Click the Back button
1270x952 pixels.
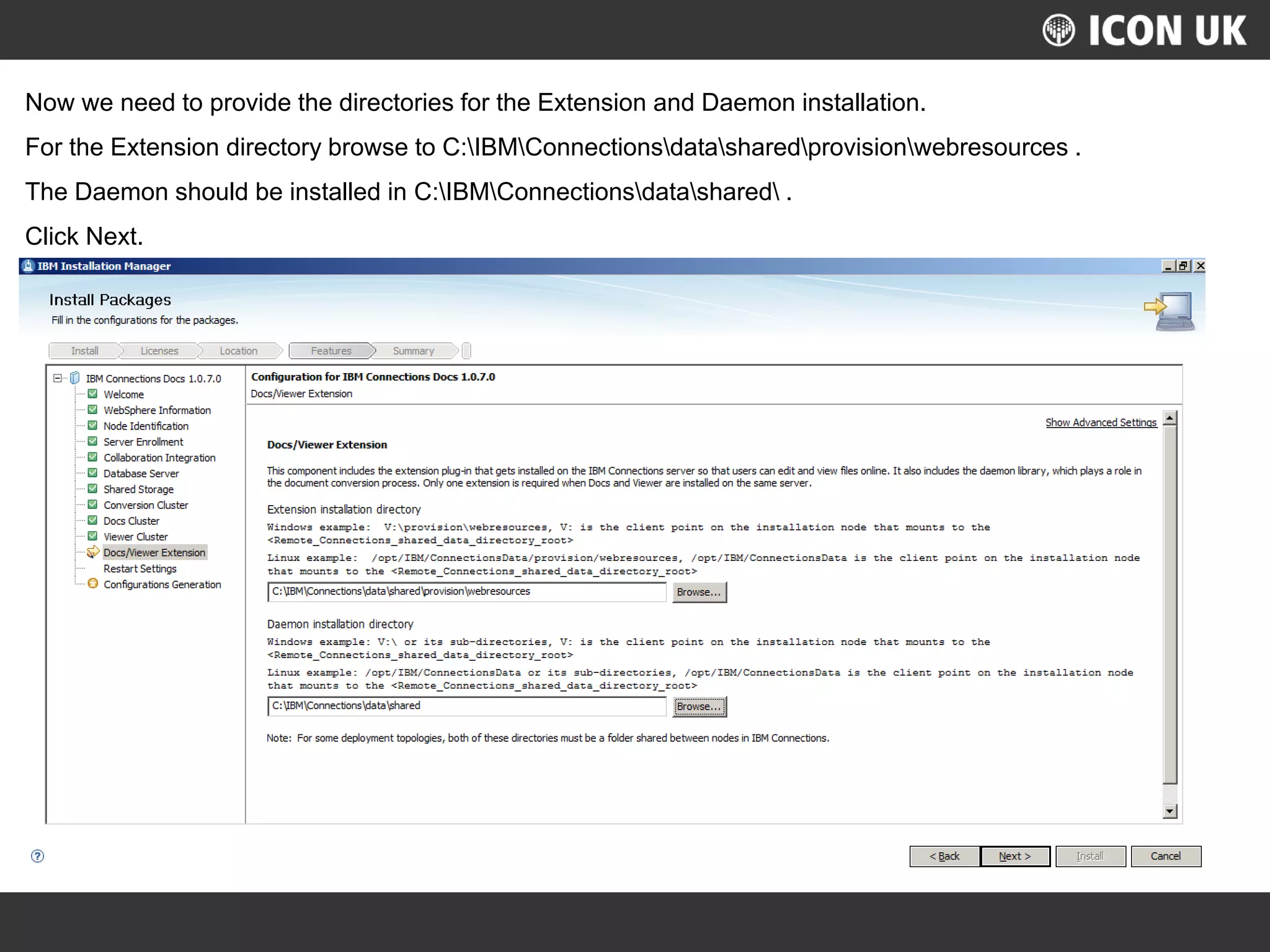(944, 856)
